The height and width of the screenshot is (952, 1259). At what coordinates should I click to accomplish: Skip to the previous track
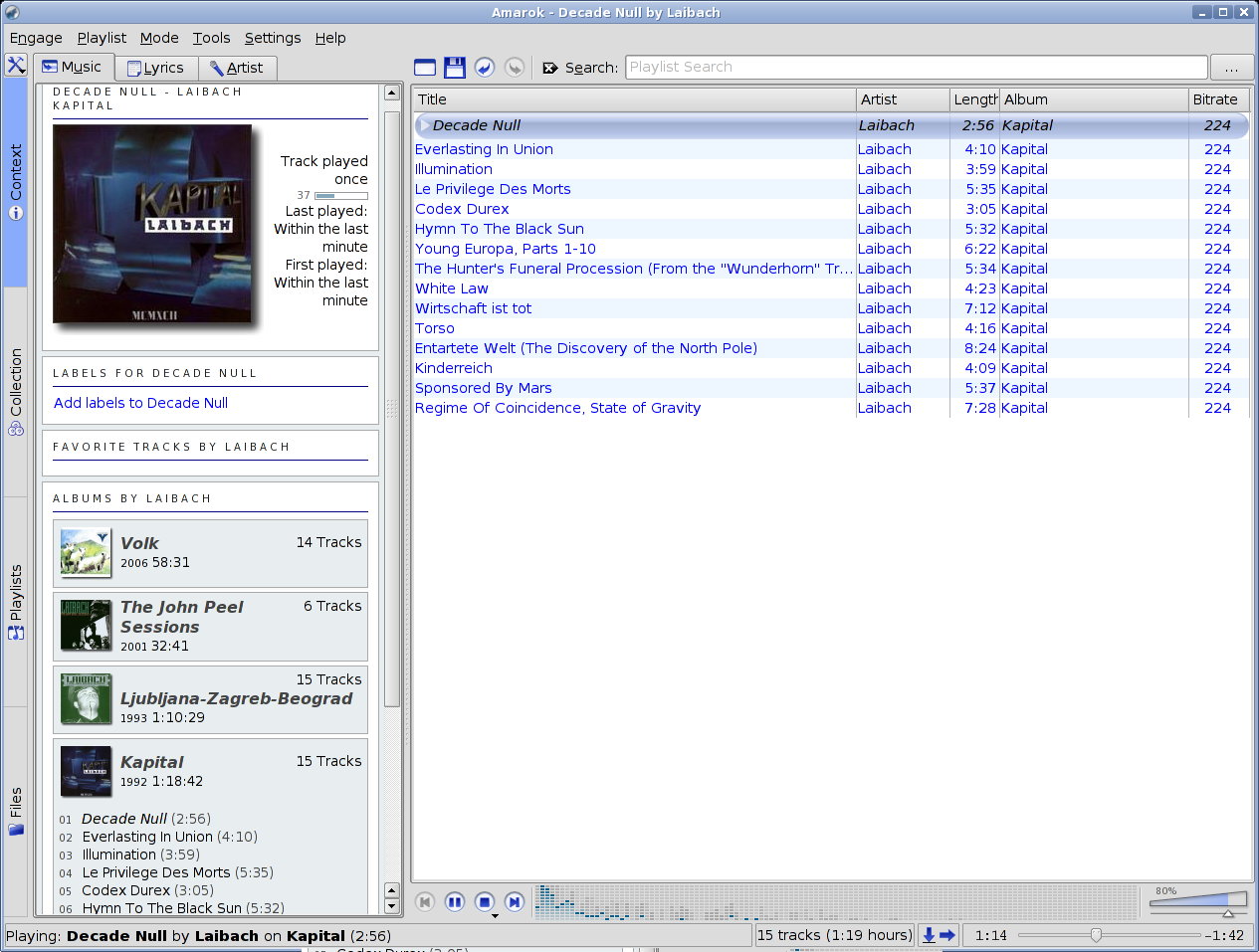pos(425,901)
